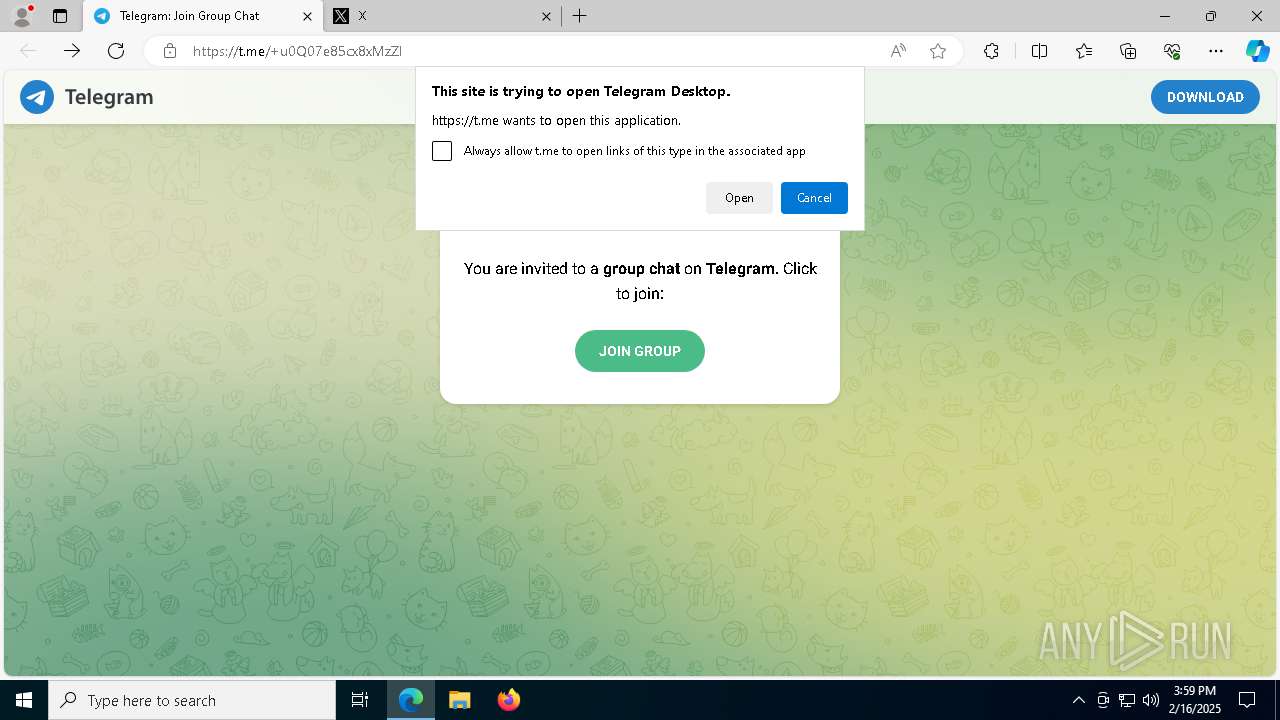Screen dimensions: 1280x720
Task: Switch to the X tab
Action: (443, 16)
